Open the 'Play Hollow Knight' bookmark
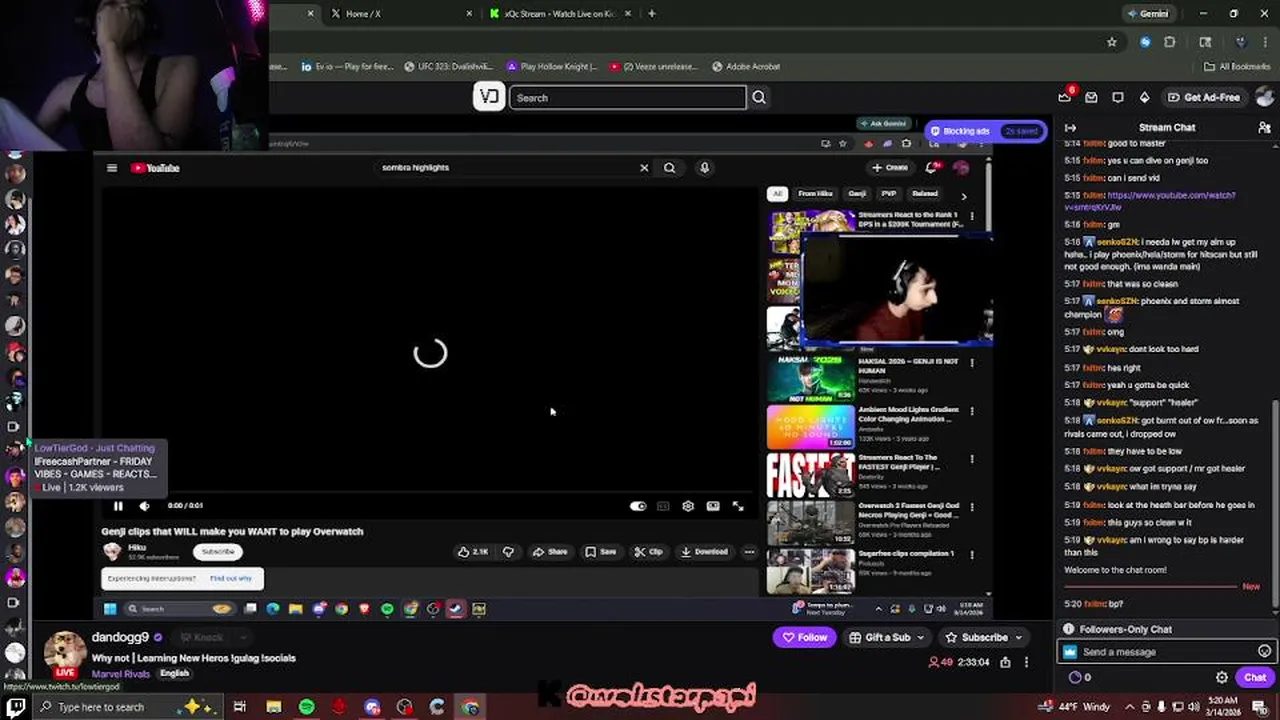This screenshot has height=720, width=1280. point(552,66)
